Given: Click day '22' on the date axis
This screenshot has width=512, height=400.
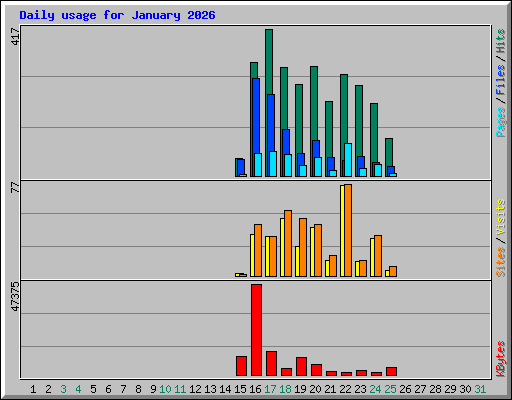Looking at the screenshot, I should pos(345,389).
